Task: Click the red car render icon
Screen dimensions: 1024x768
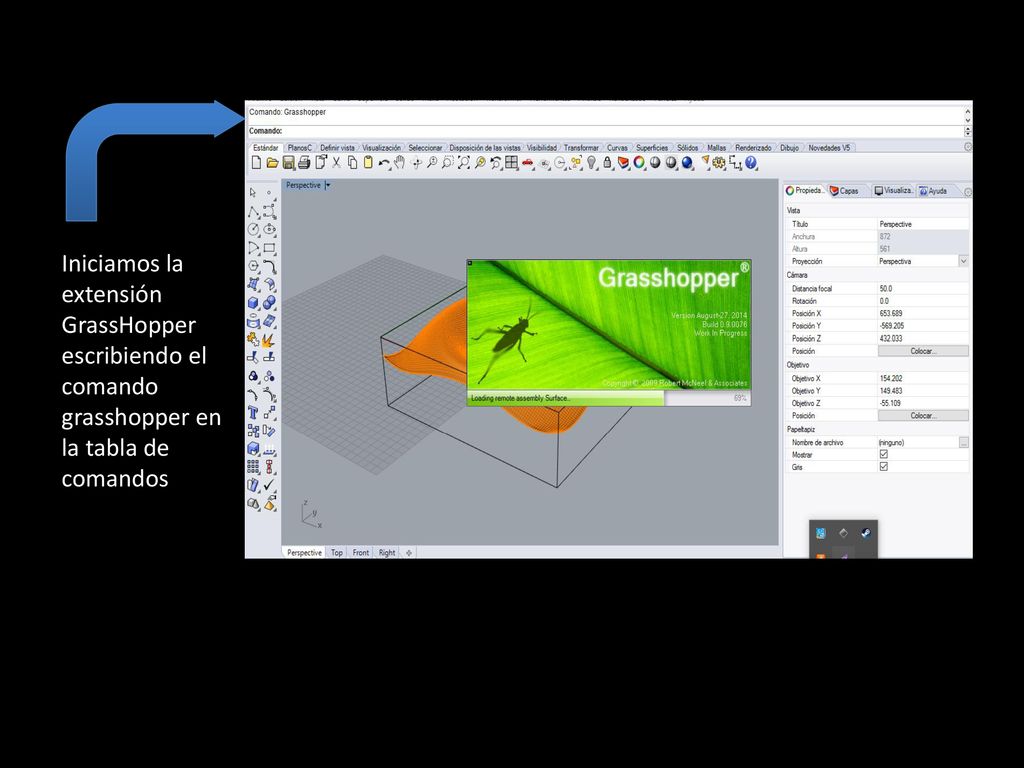Action: [x=528, y=163]
